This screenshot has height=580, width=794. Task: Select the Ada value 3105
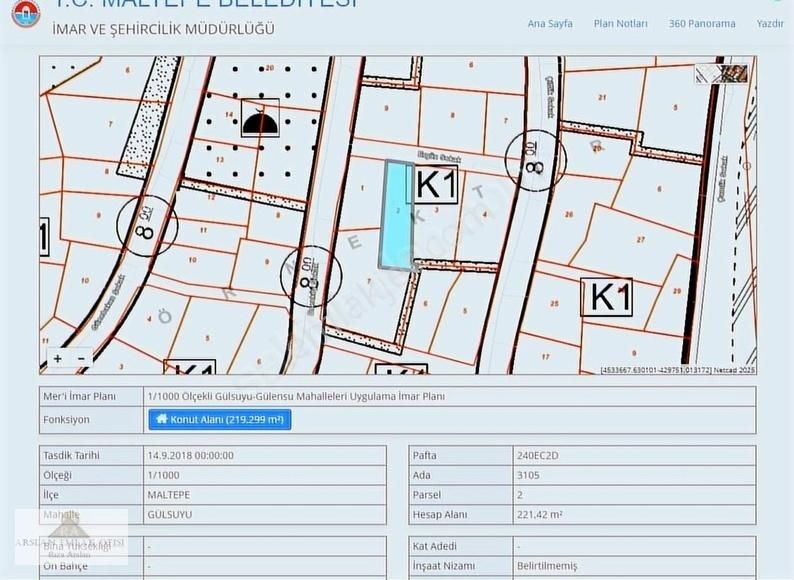528,475
